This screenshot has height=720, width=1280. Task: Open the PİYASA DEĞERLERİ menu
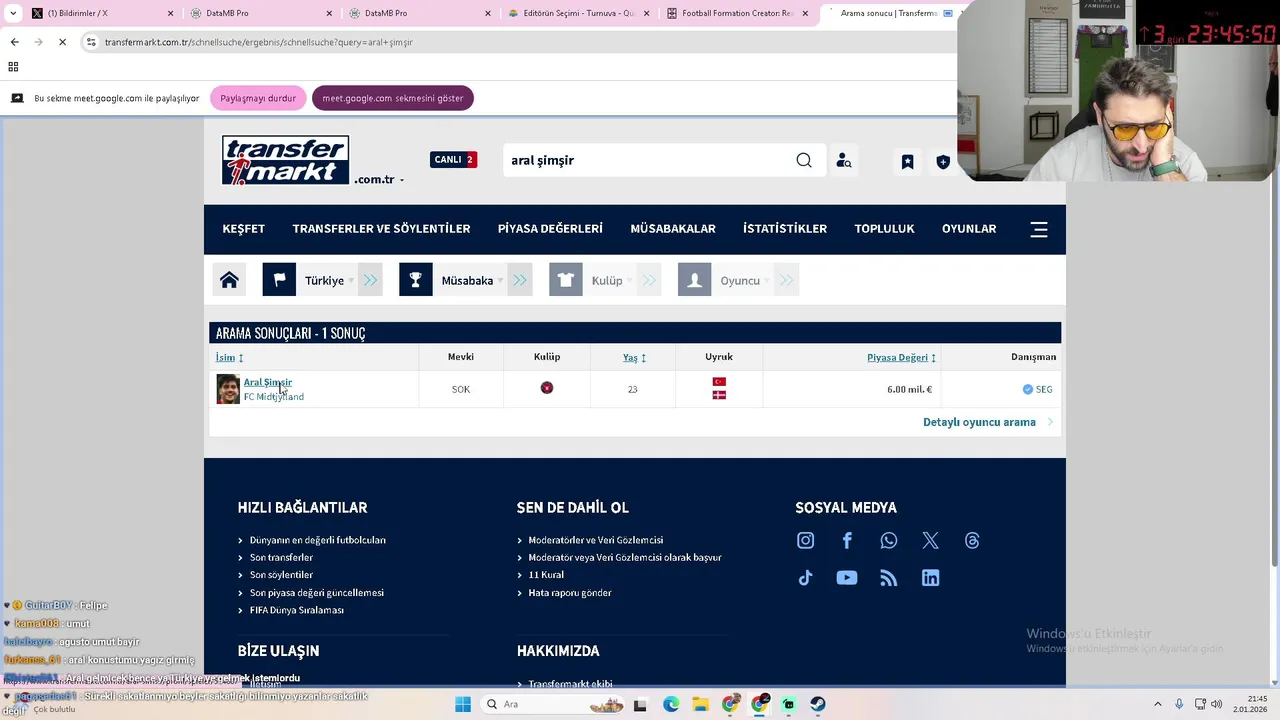[550, 229]
